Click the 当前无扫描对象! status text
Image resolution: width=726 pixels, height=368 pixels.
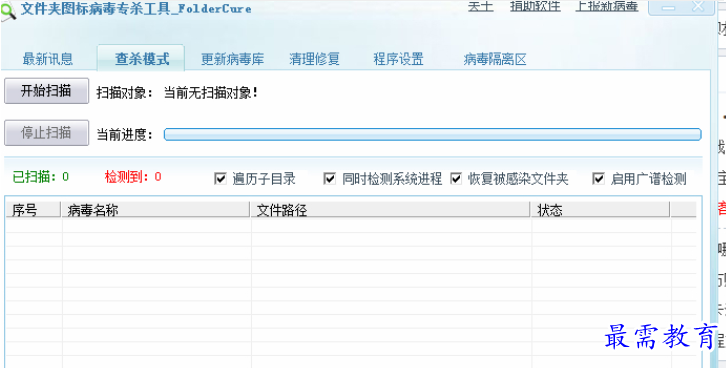coord(211,93)
